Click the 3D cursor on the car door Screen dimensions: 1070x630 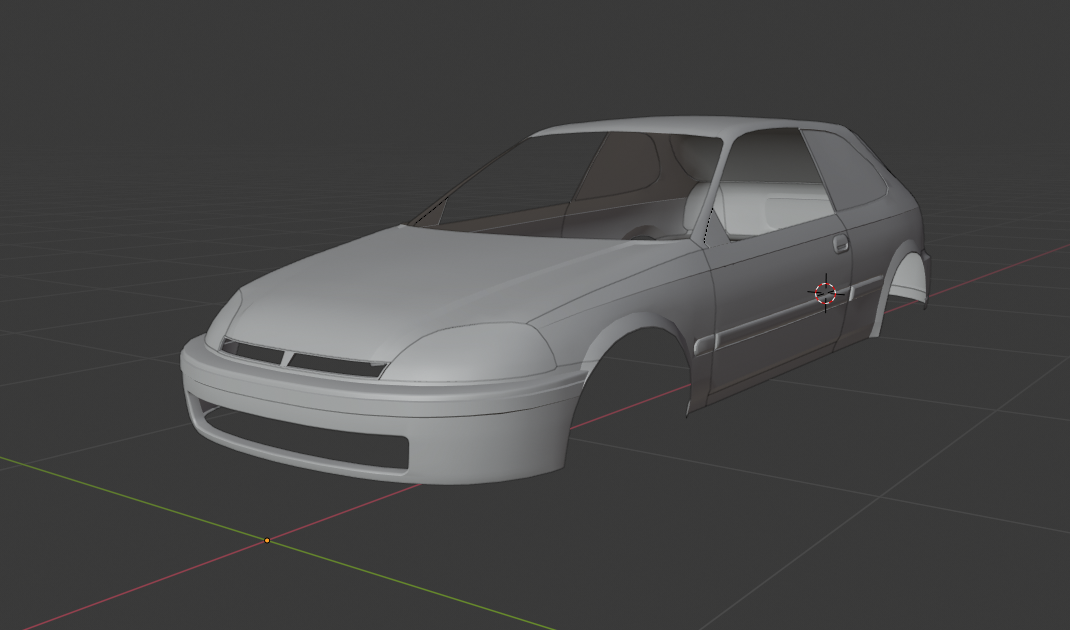(x=826, y=293)
